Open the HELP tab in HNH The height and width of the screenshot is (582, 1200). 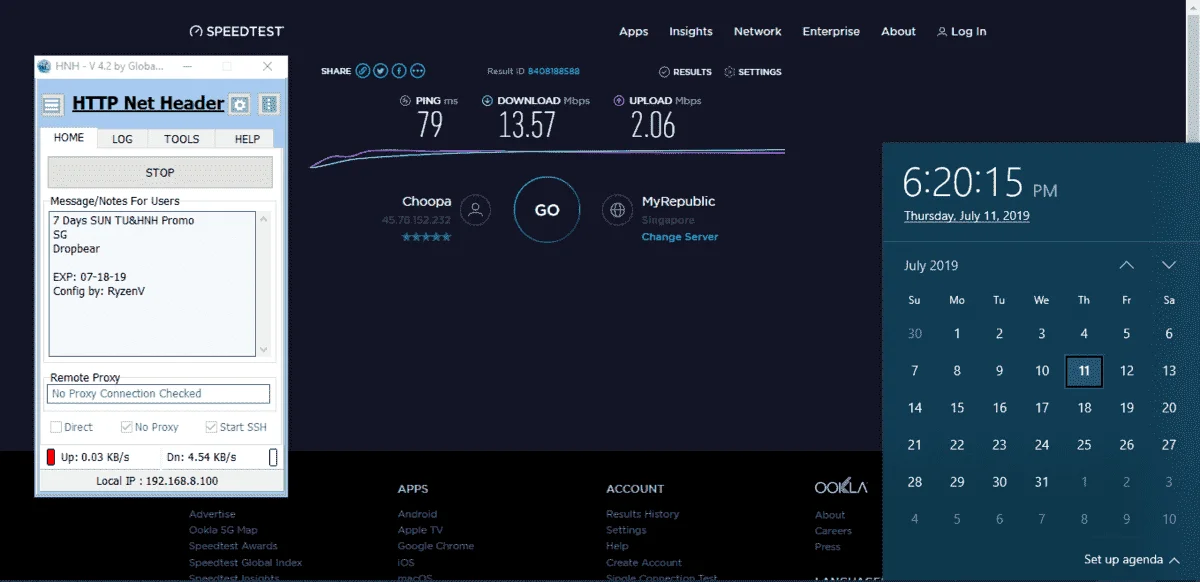click(x=247, y=139)
